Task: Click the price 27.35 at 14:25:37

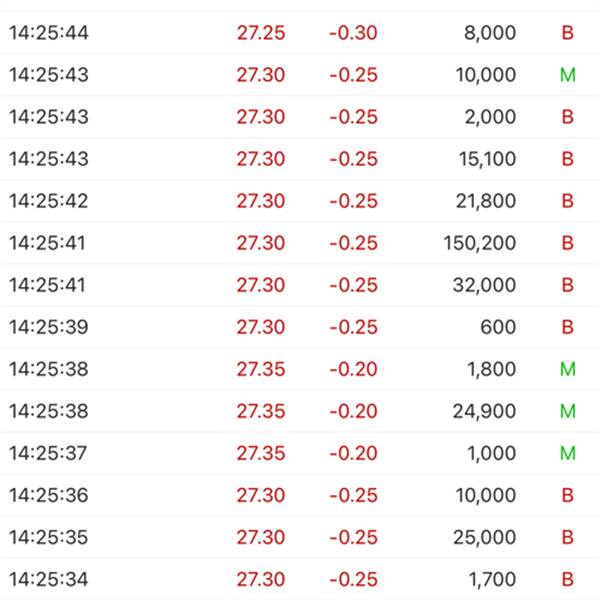Action: 261,453
